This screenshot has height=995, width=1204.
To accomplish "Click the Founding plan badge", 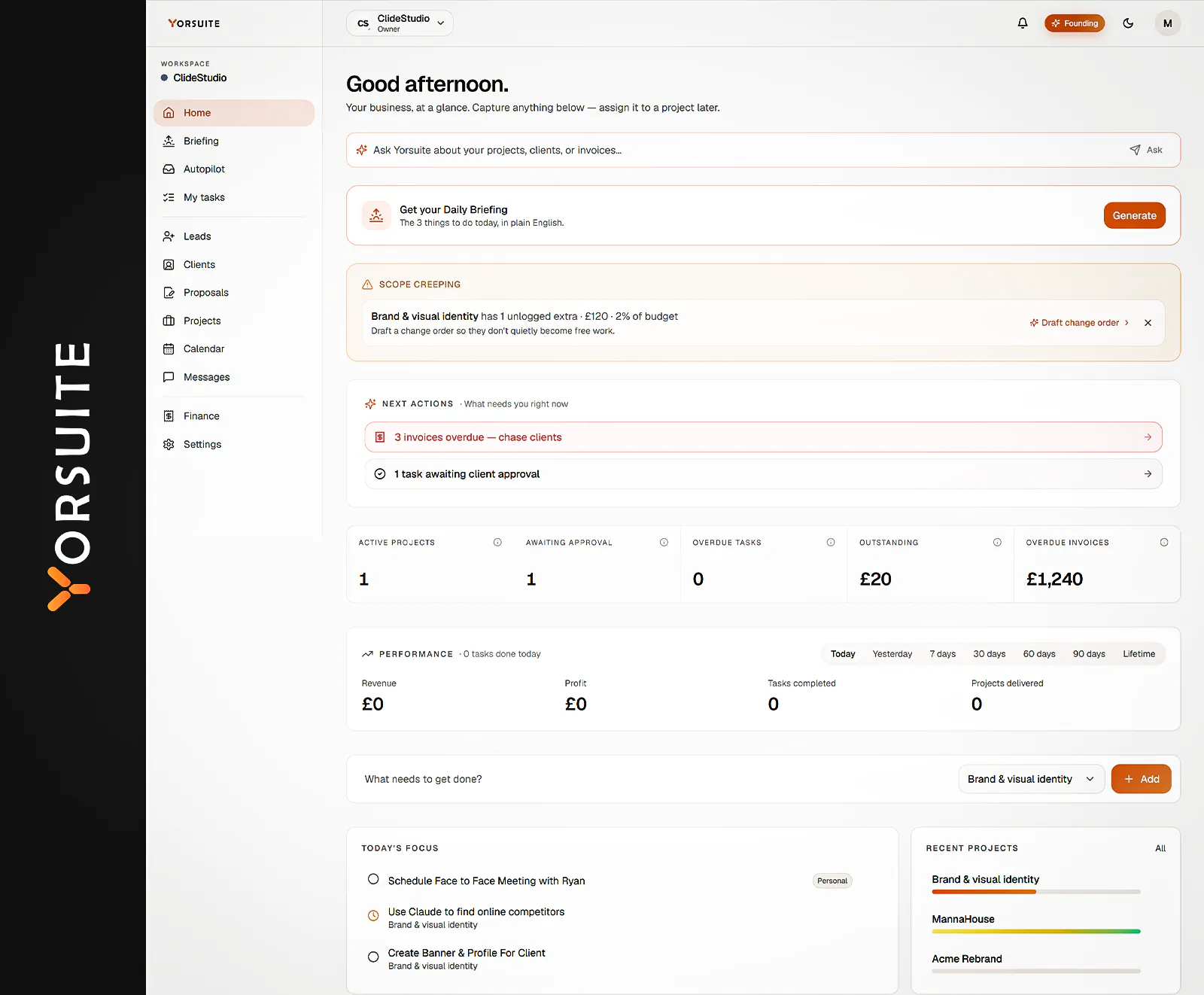I will pos(1075,23).
